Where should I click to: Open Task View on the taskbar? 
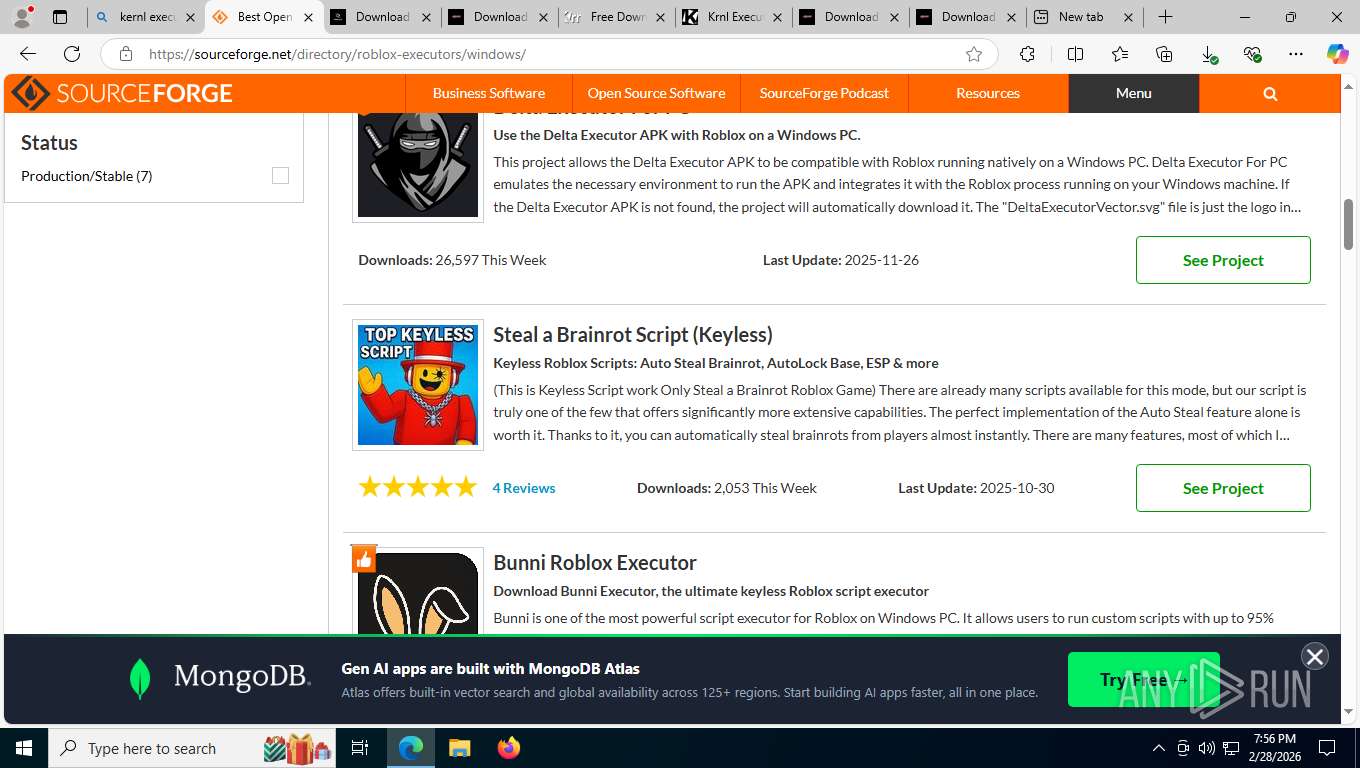click(360, 748)
